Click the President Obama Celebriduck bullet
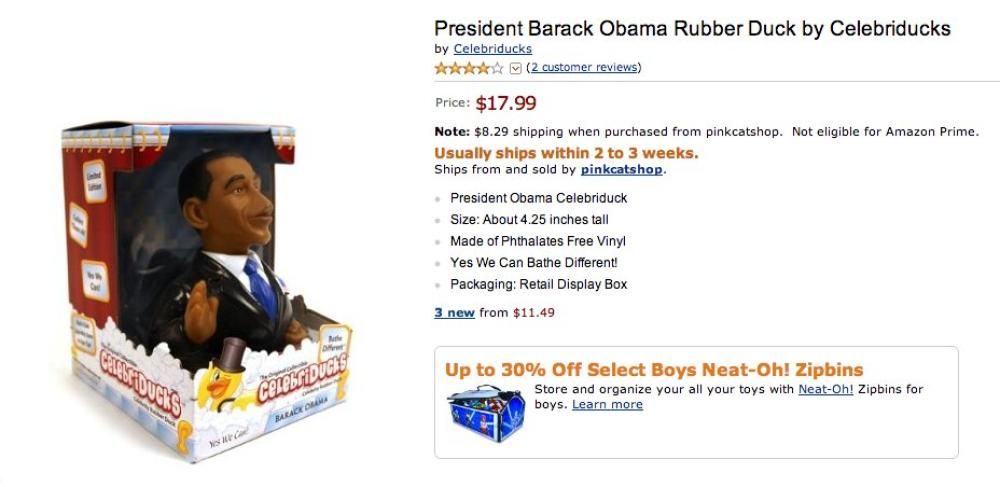This screenshot has height=487, width=1000. 539,198
